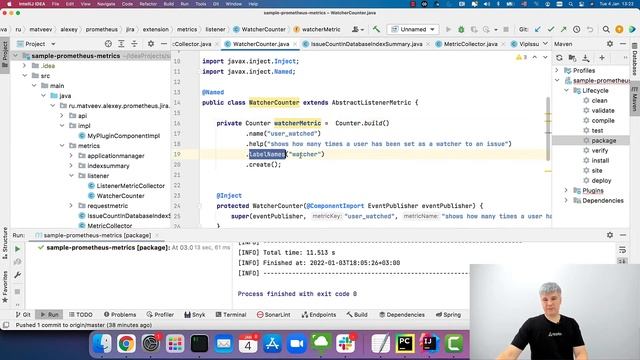
Task: Switch to MetricCollector.java tab
Action: (470, 44)
